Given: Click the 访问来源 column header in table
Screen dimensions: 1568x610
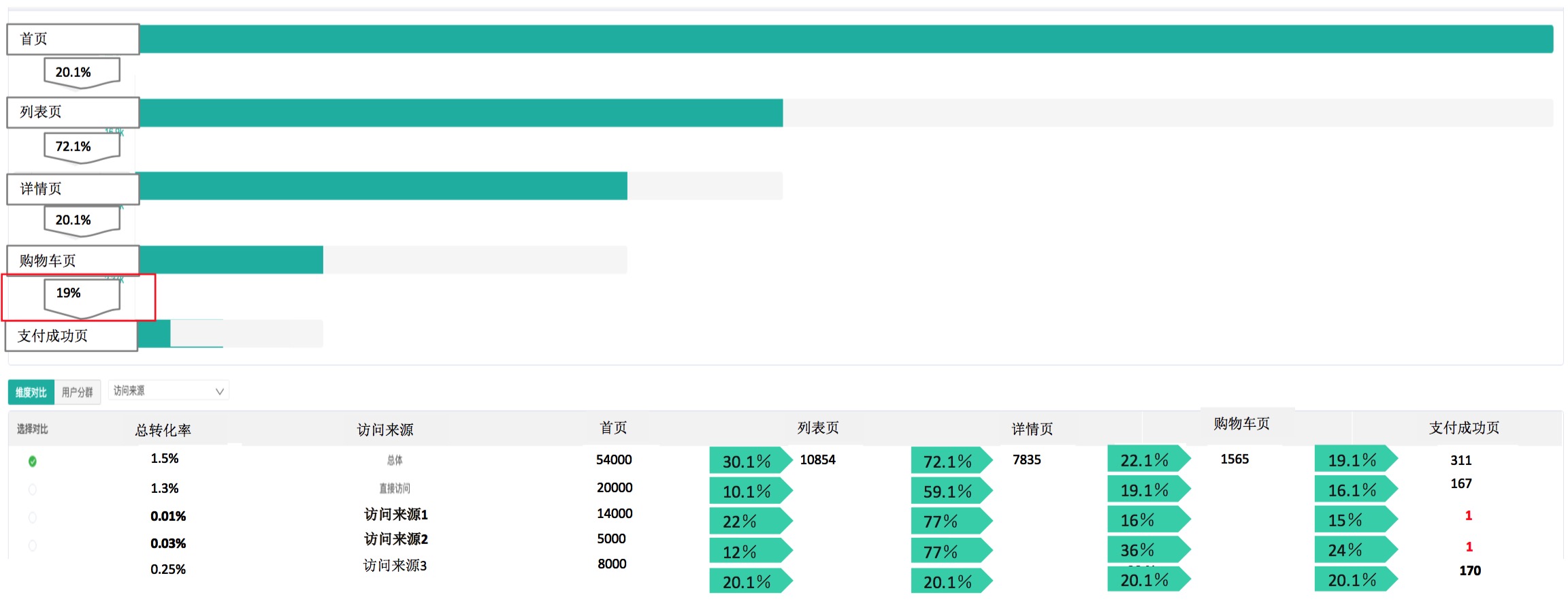Looking at the screenshot, I should coord(385,430).
